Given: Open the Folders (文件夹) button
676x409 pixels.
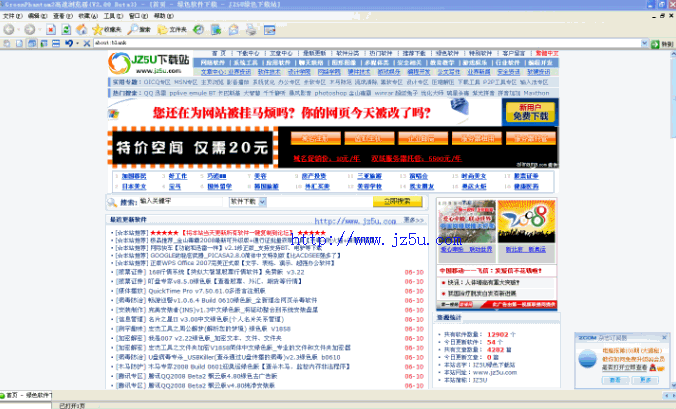Looking at the screenshot, I should (x=172, y=29).
